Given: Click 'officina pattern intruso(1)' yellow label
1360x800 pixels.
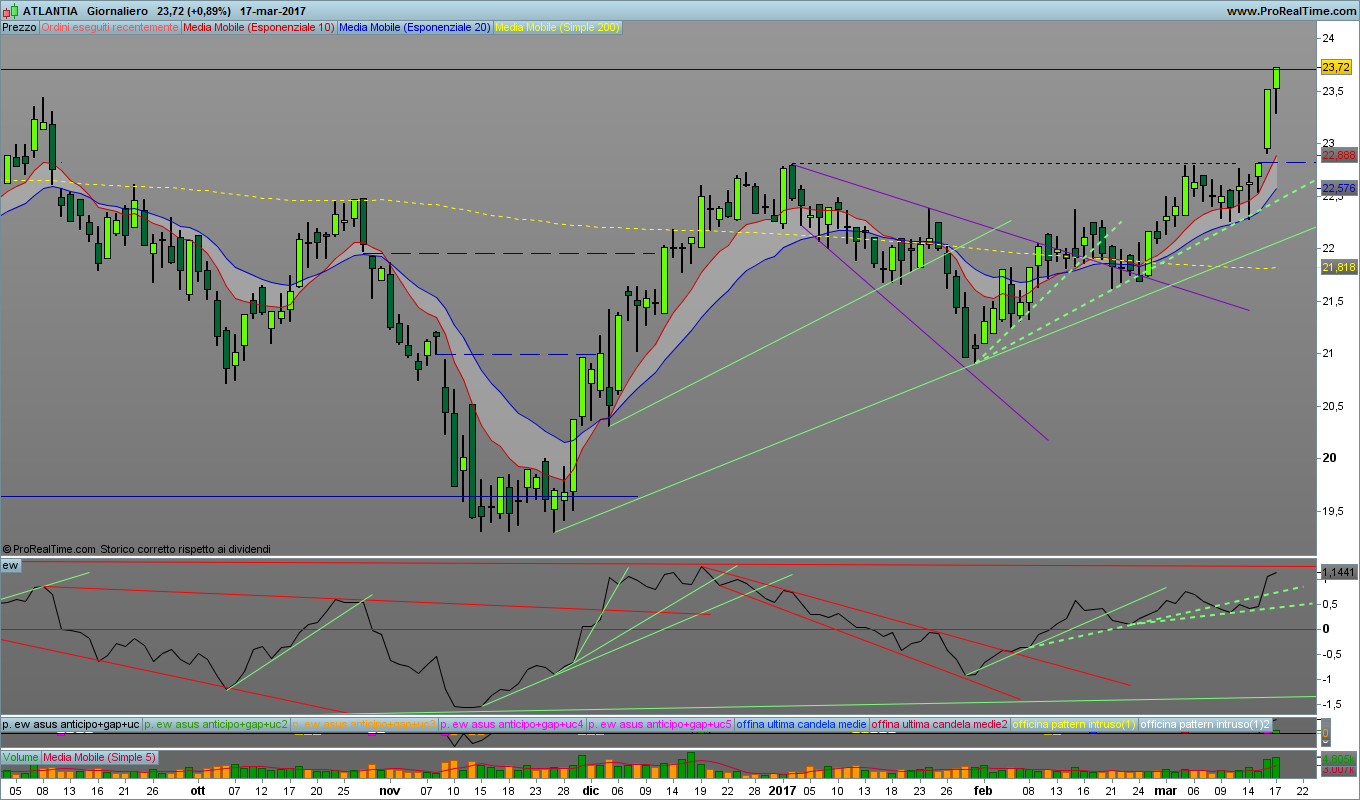Looking at the screenshot, I should [1075, 724].
